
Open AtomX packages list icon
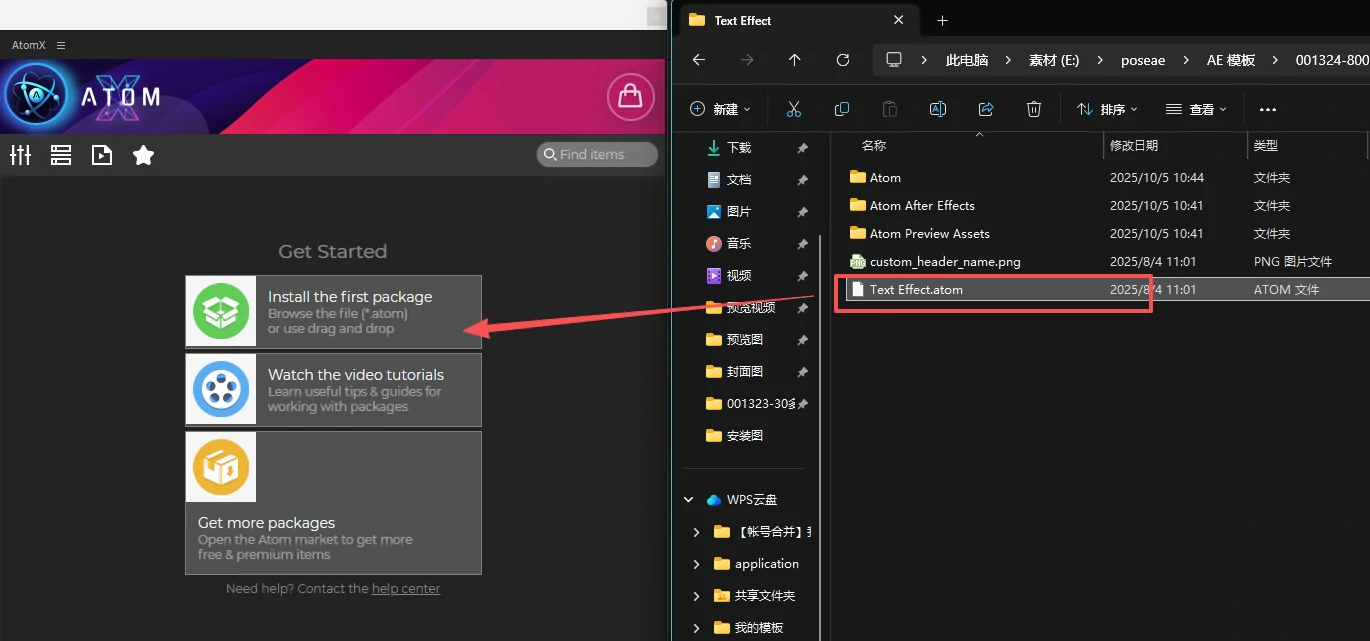(x=61, y=155)
